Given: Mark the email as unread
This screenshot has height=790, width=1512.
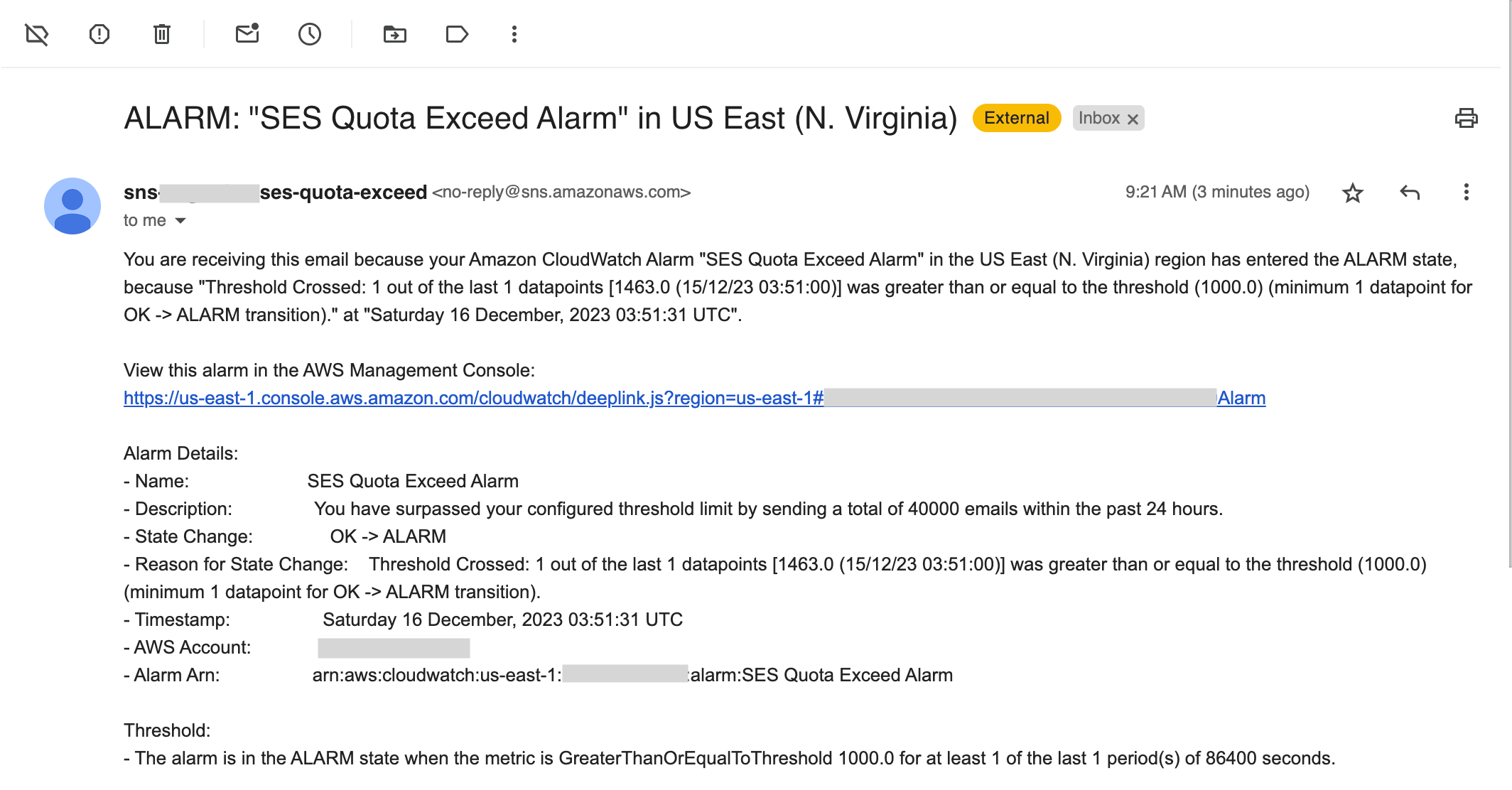Looking at the screenshot, I should point(247,33).
